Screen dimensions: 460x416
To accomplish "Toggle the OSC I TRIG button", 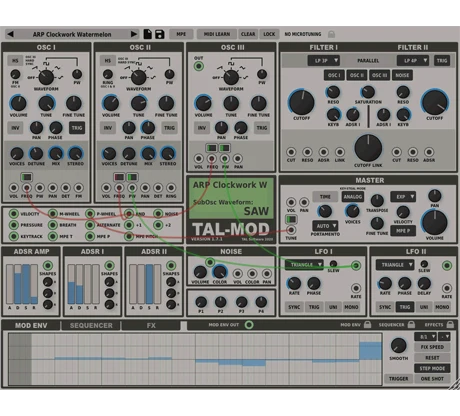I will 77,128.
